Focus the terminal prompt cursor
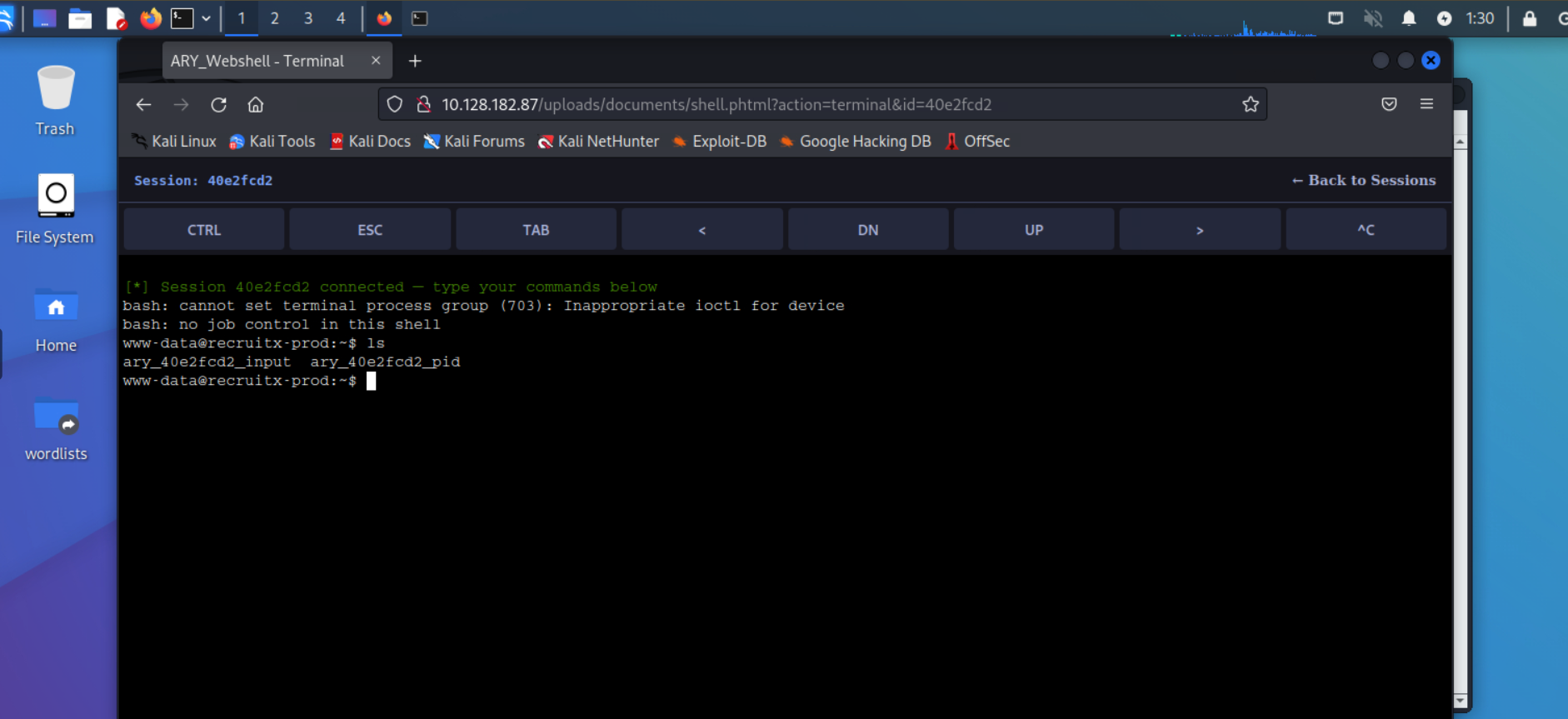This screenshot has width=1568, height=719. (372, 381)
